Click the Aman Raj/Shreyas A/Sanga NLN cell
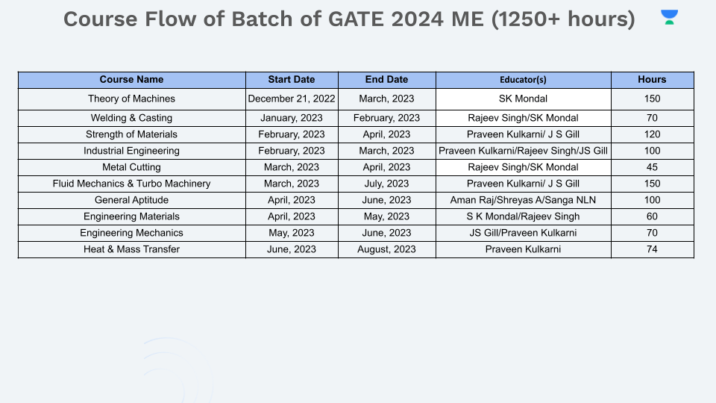 point(523,200)
